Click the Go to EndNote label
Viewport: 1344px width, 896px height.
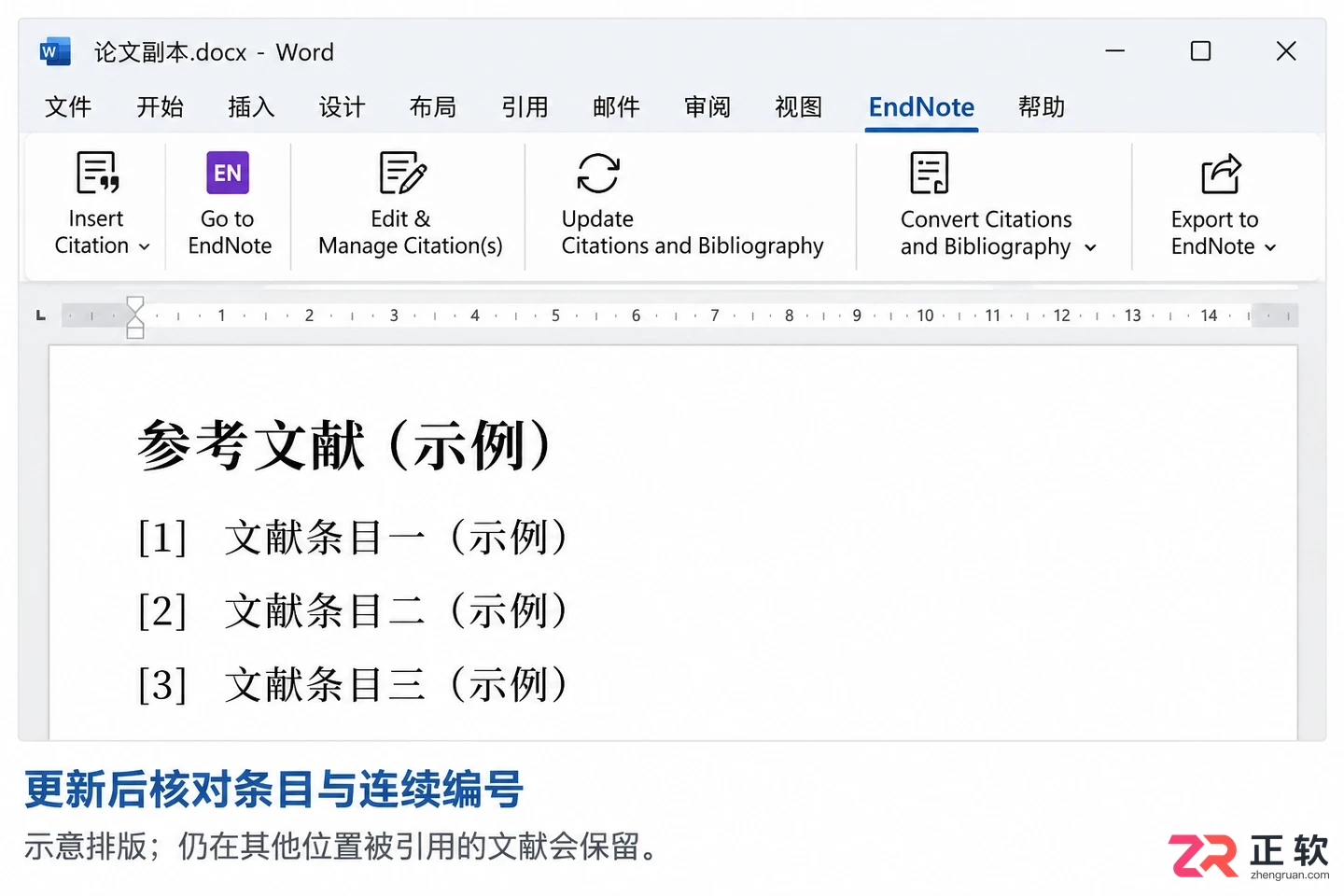point(230,232)
